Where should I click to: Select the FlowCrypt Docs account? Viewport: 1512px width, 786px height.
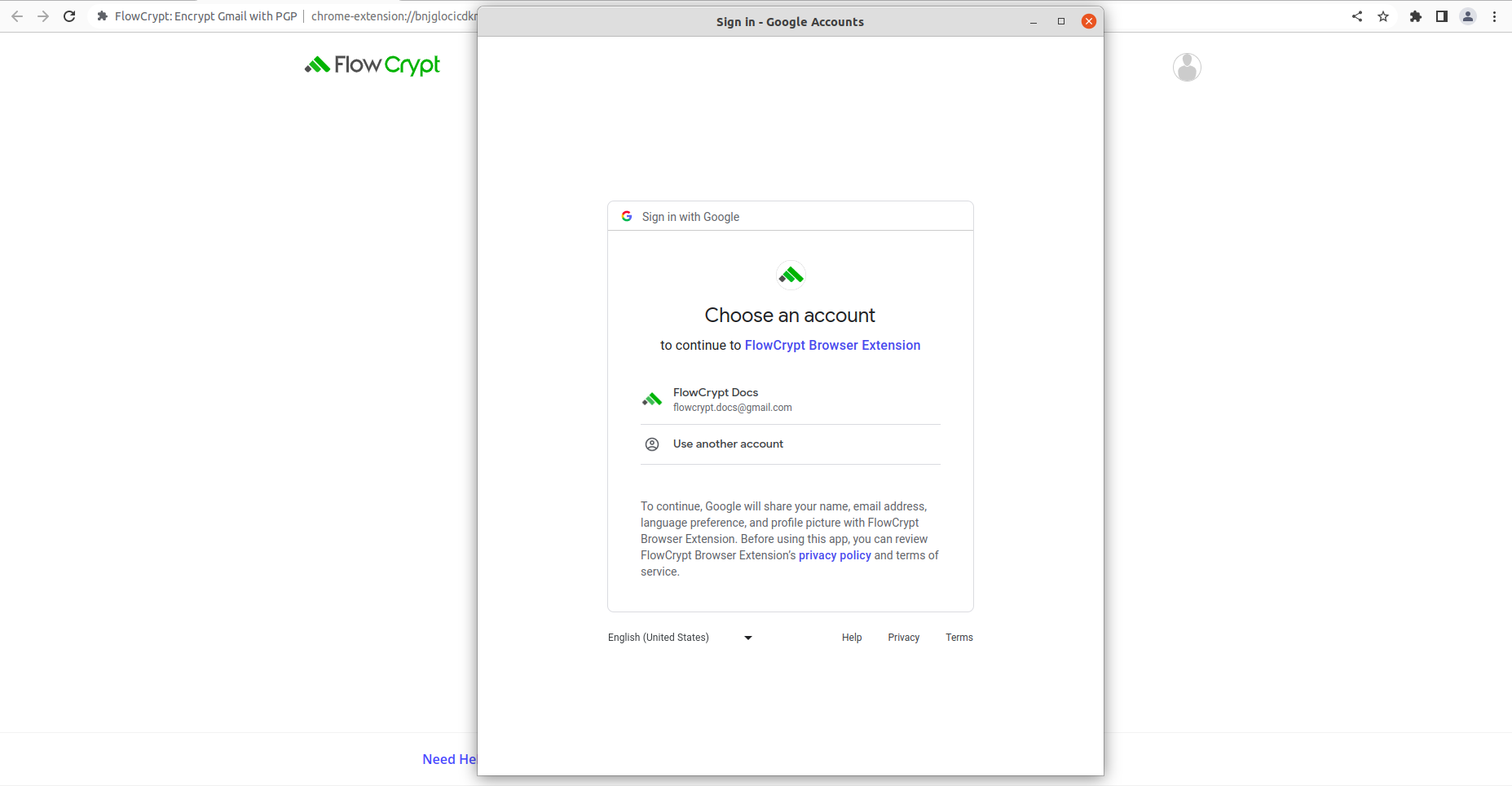pos(791,400)
